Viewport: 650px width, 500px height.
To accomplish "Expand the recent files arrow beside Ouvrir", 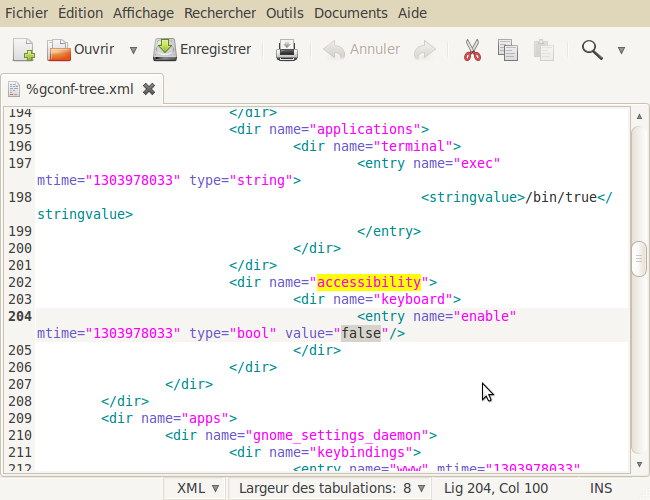I will [133, 51].
